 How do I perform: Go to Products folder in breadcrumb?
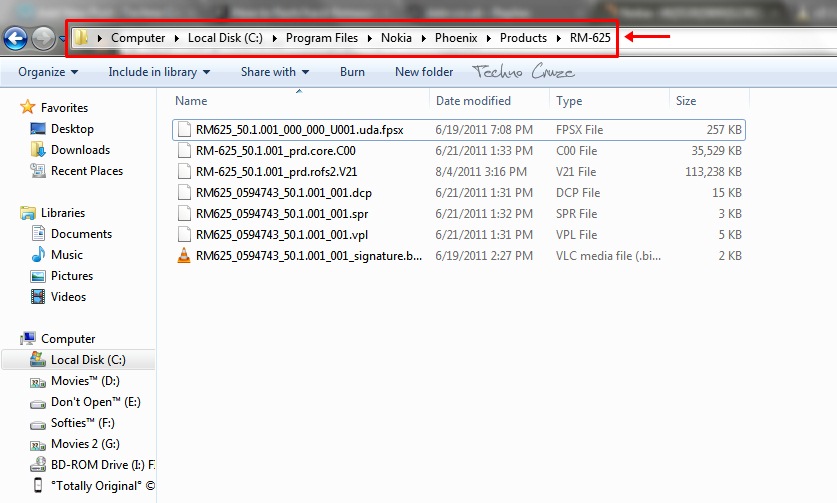(x=523, y=38)
